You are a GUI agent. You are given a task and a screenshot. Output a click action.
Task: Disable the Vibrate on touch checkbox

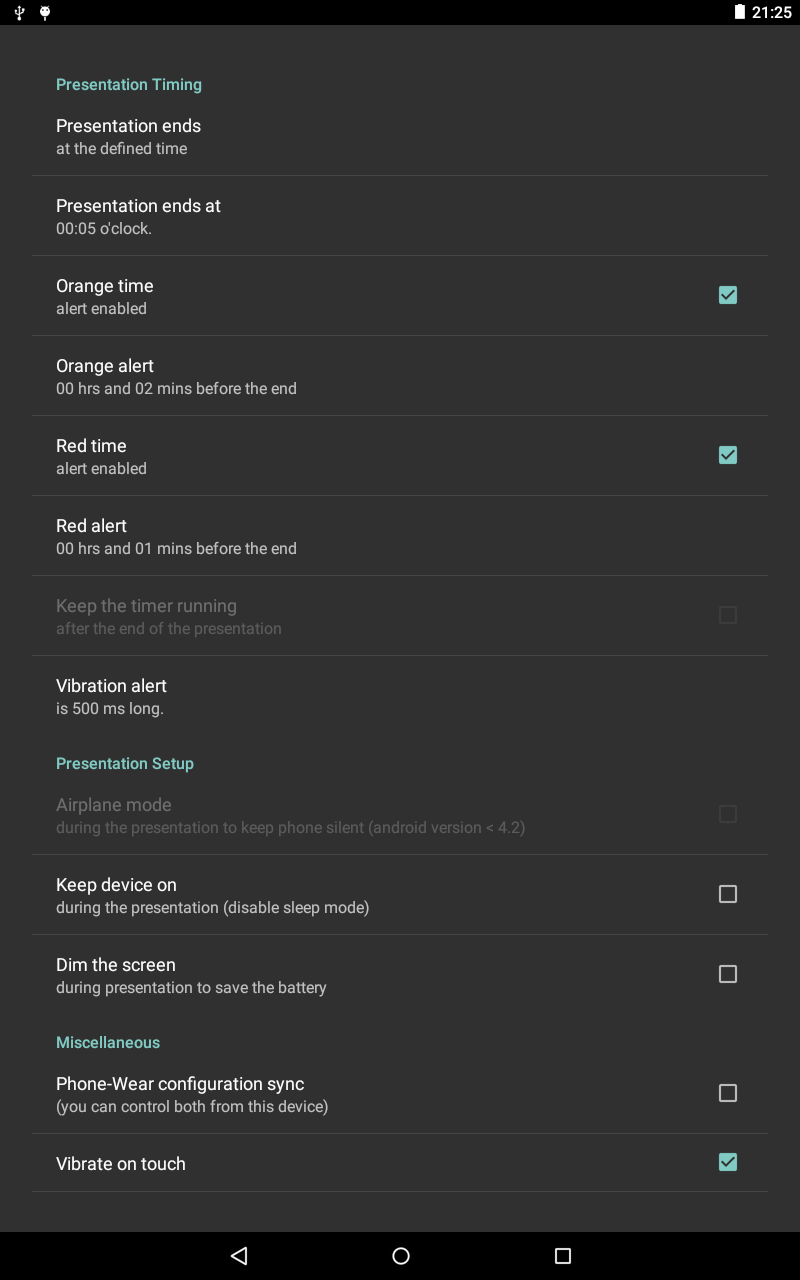tap(728, 1162)
